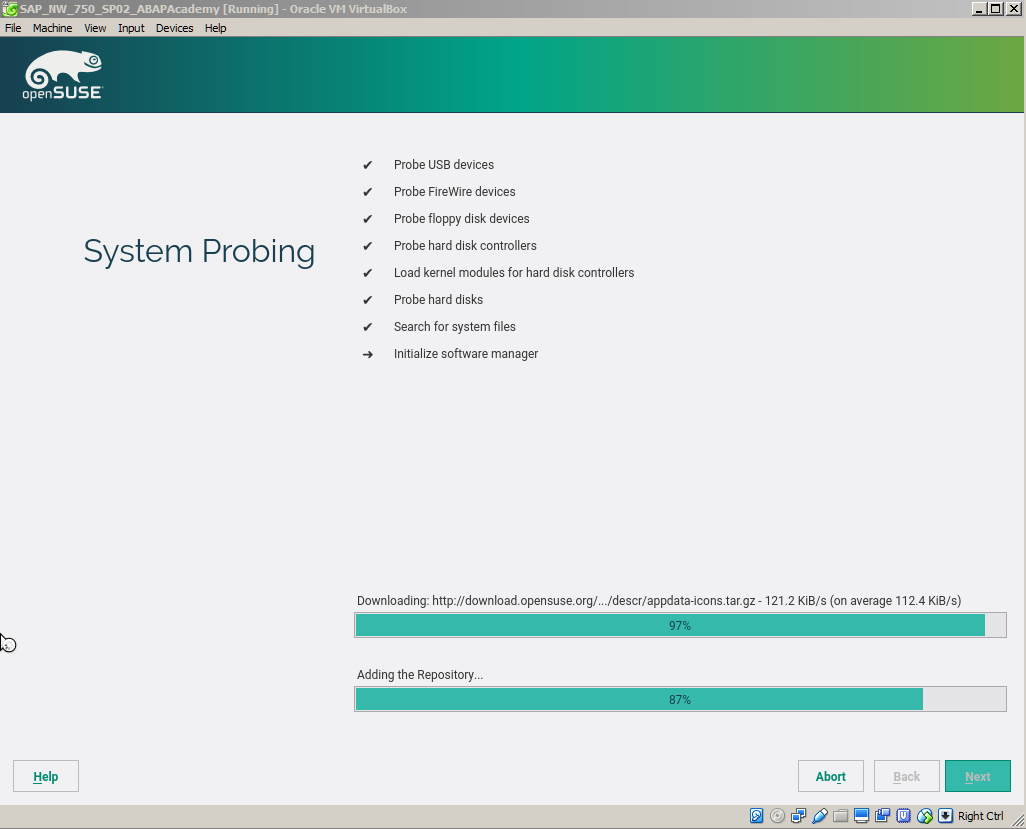
Task: Click the 'Downloading: http://download.opensuse.org' status line
Action: point(659,601)
